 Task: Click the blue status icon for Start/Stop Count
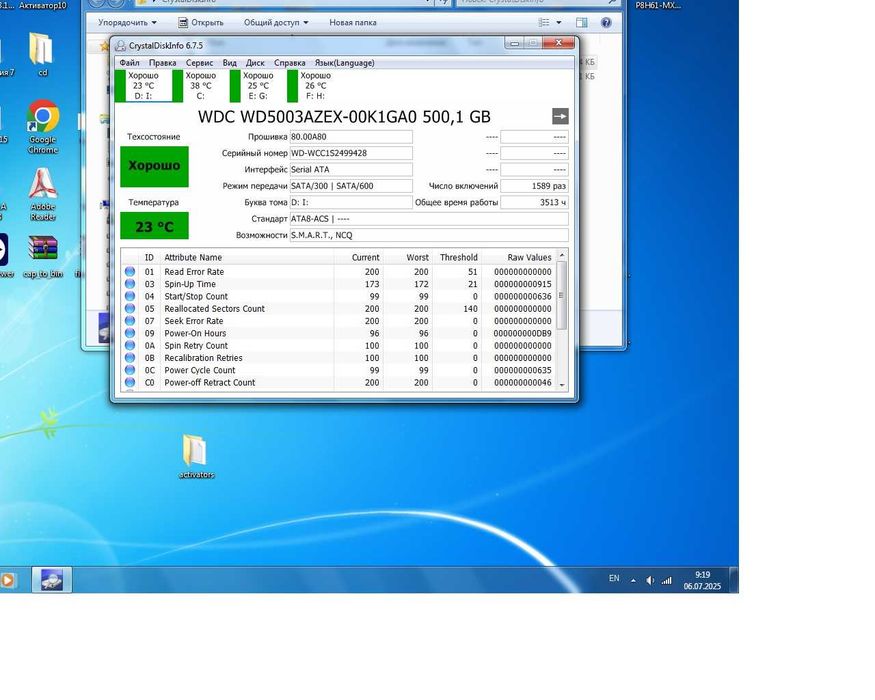pos(130,296)
